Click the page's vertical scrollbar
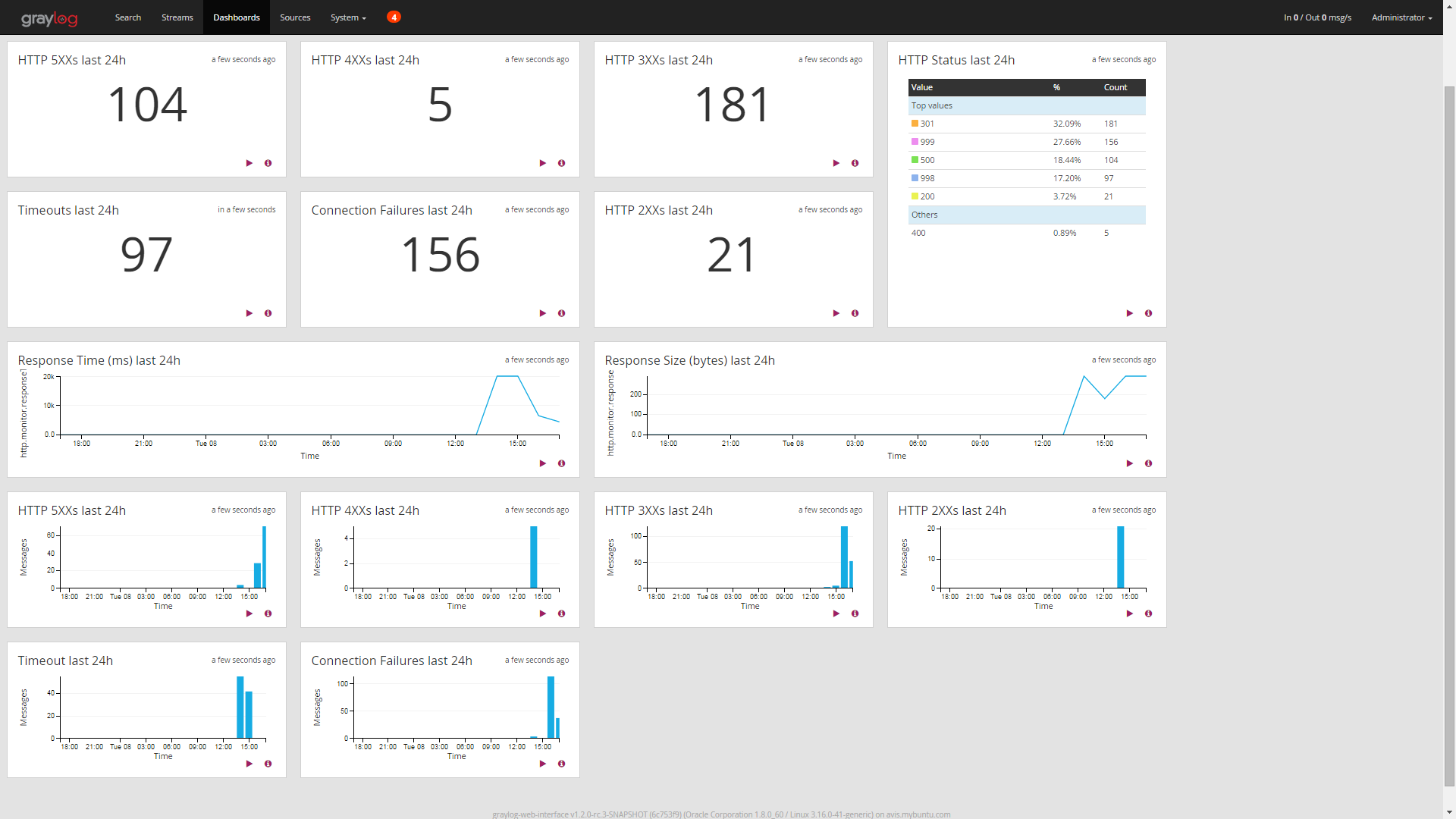The width and height of the screenshot is (1456, 819). 1449,436
